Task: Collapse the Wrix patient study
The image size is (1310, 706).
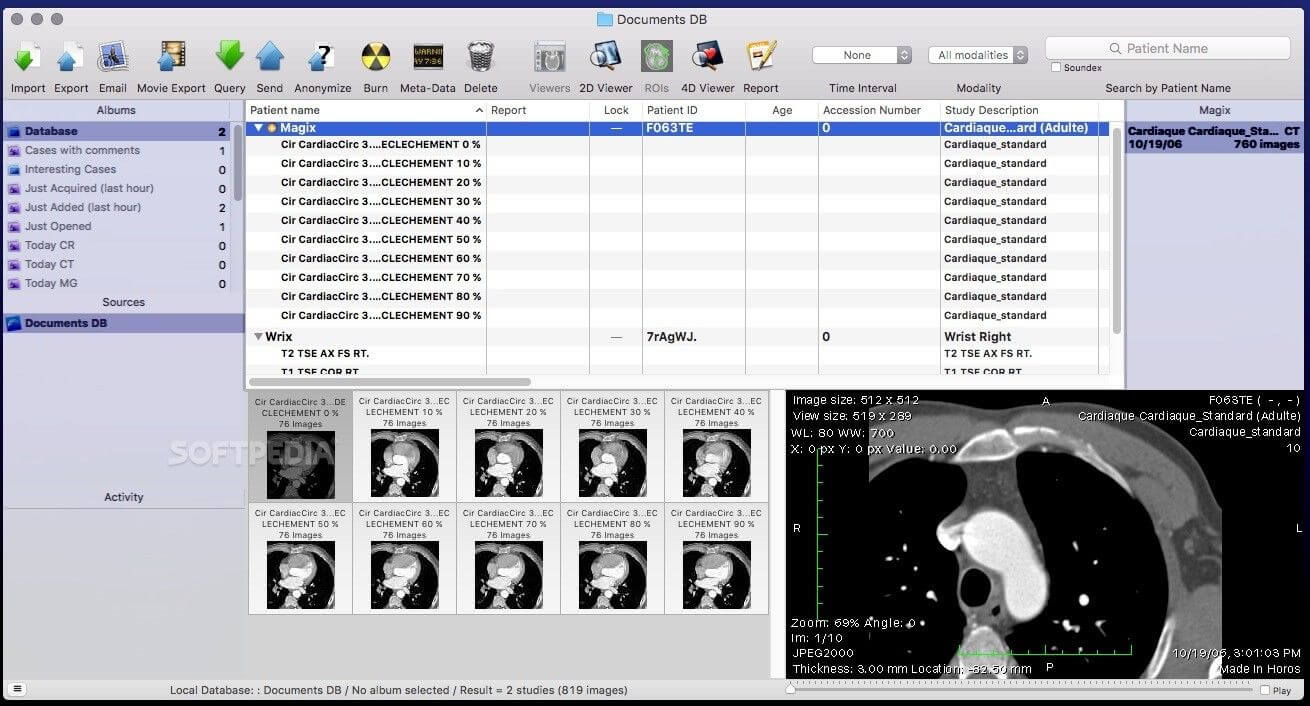Action: point(259,336)
